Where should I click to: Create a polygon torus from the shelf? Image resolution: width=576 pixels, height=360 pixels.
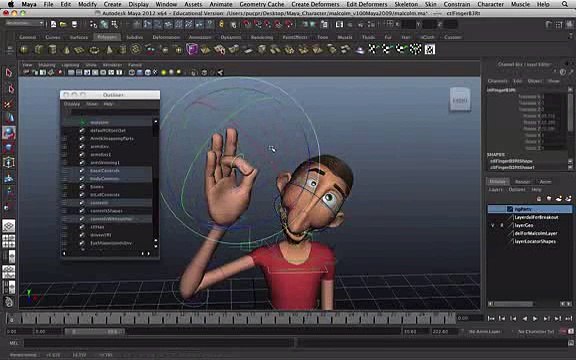[x=94, y=49]
